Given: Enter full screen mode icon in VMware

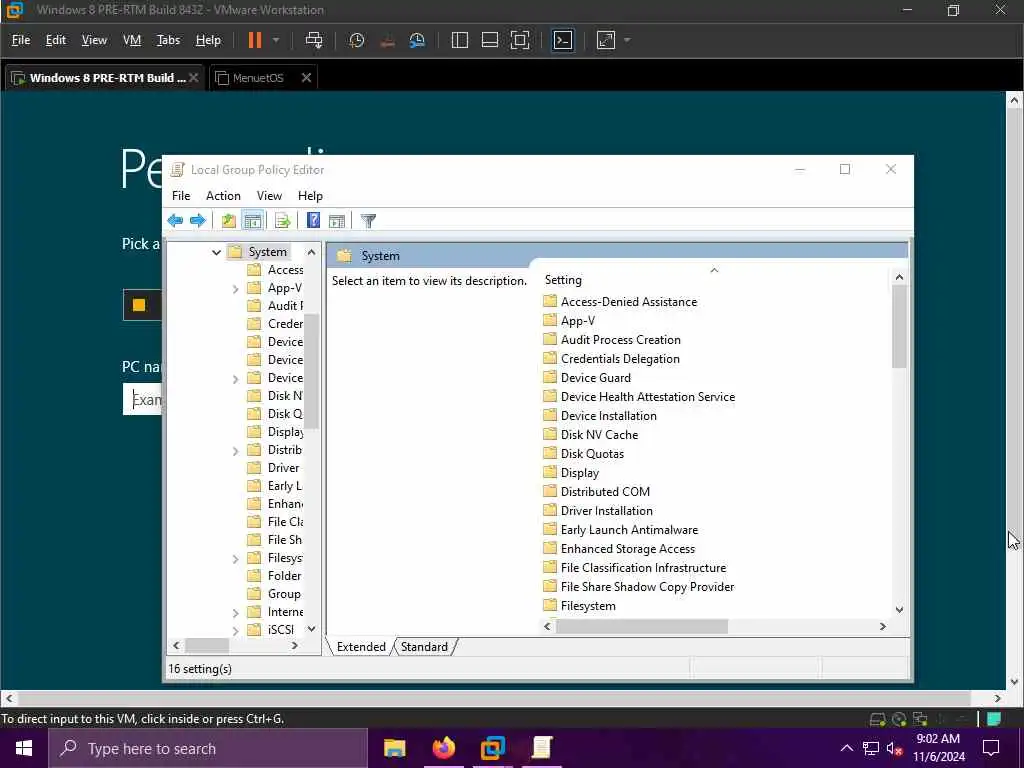Looking at the screenshot, I should click(x=520, y=40).
